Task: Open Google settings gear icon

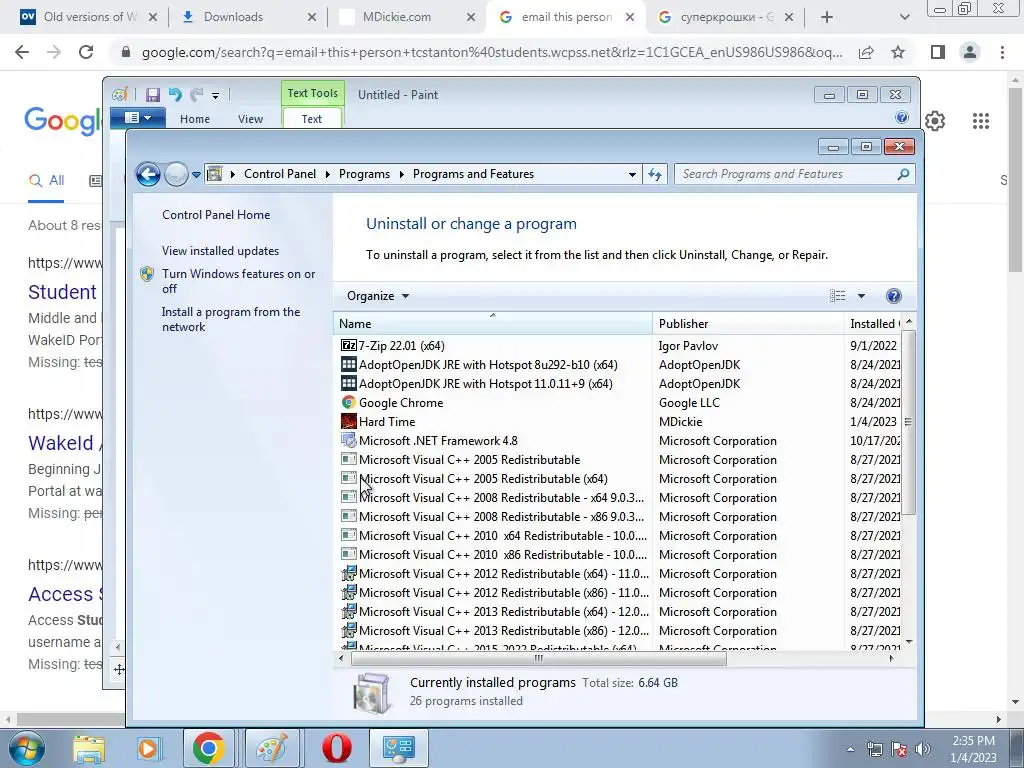Action: click(x=935, y=121)
